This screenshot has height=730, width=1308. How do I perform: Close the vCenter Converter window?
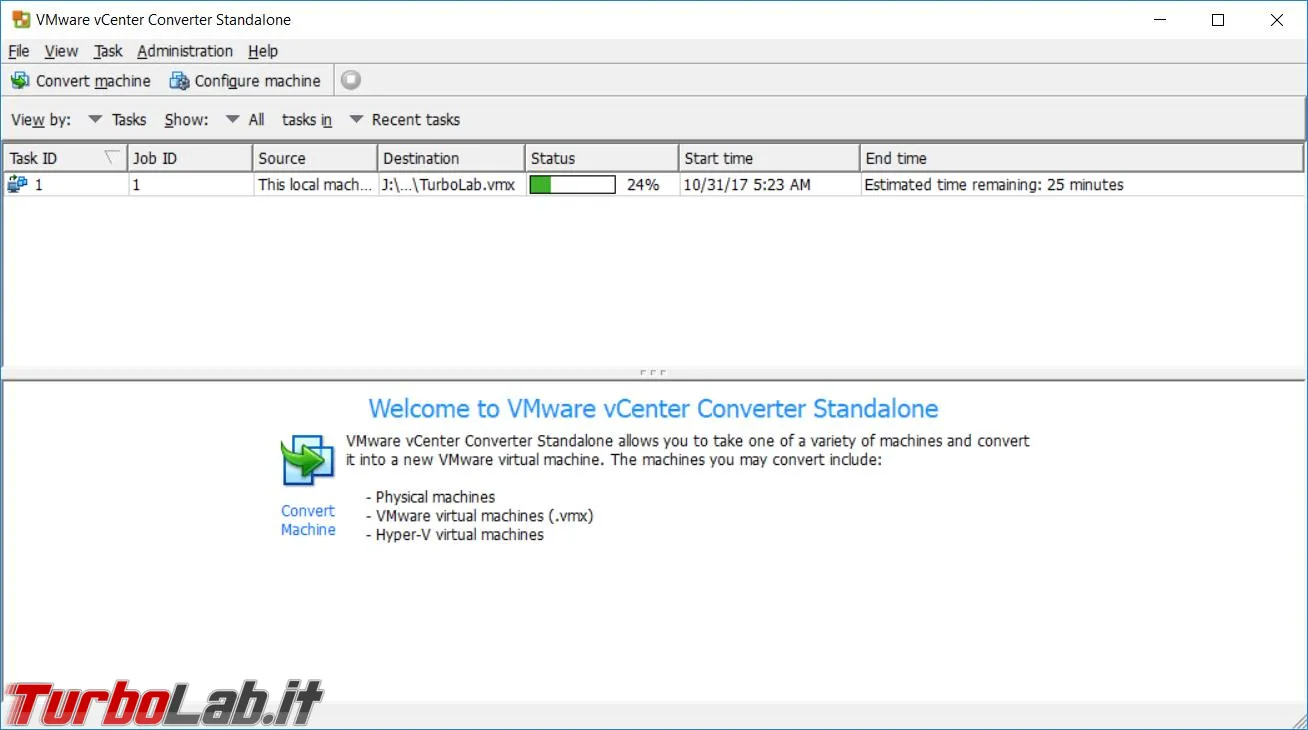pos(1277,20)
